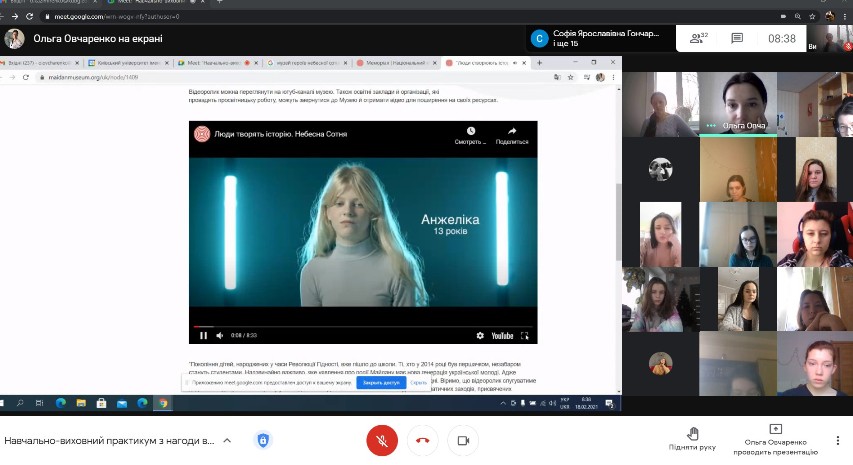853x465 pixels.
Task: Pause the YouTube video
Action: (x=204, y=335)
